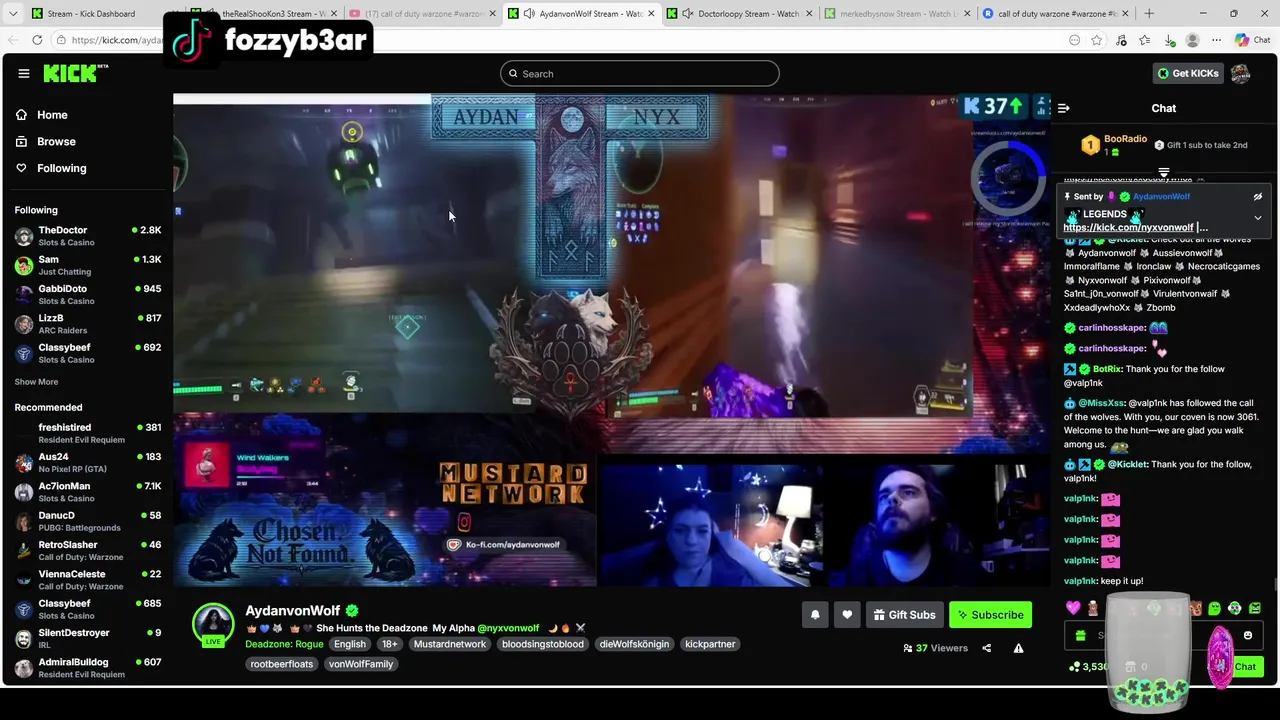Viewport: 1280px width, 720px height.
Task: Open the emoji picker smiley icon
Action: 1247,635
